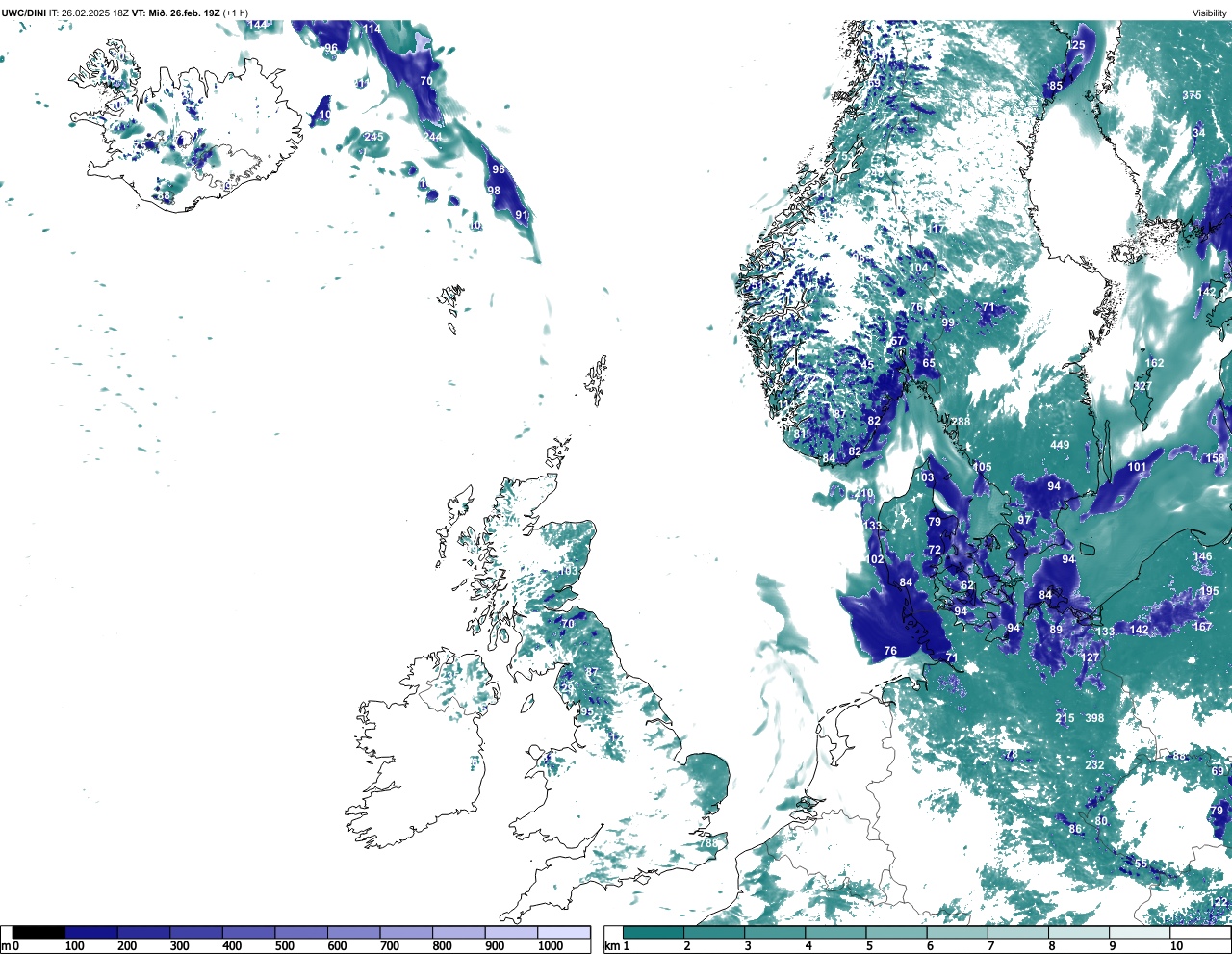Click the '96' value north of Iceland
Image resolution: width=1232 pixels, height=954 pixels.
coord(331,48)
